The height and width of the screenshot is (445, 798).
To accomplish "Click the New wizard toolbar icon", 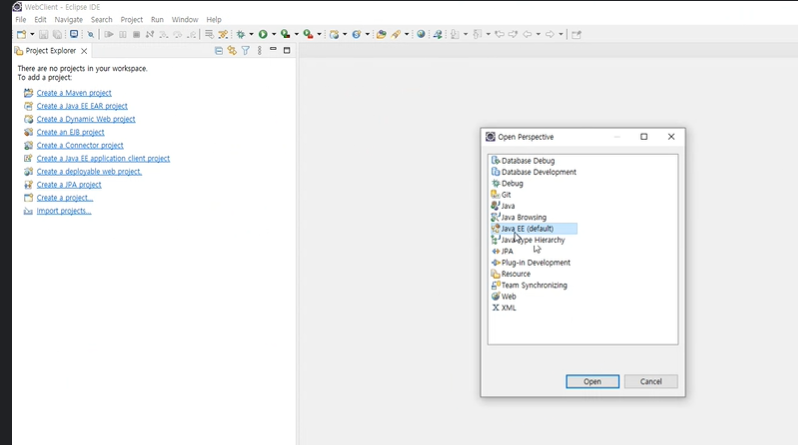I will pyautogui.click(x=21, y=35).
